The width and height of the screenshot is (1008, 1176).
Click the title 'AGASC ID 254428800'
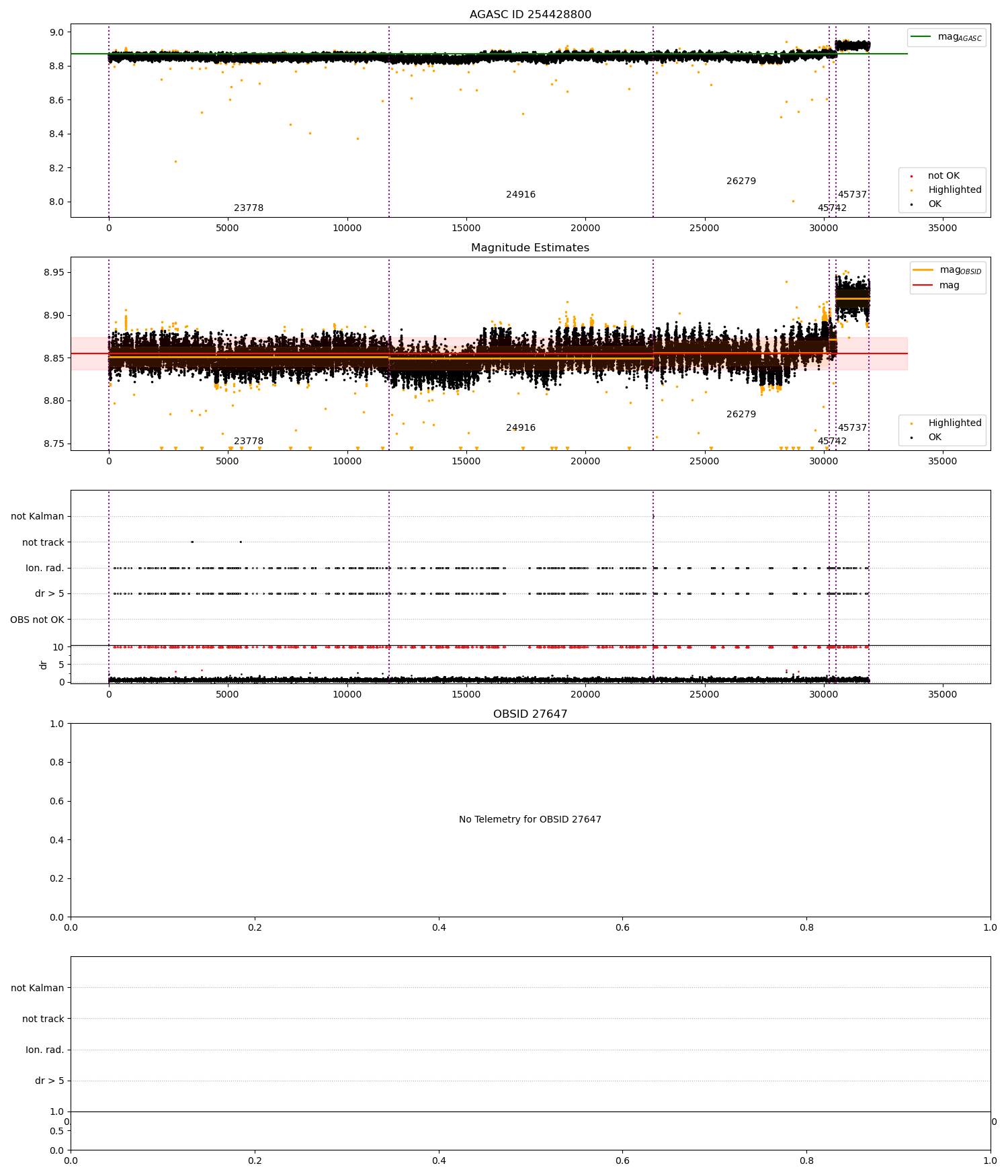coord(530,15)
